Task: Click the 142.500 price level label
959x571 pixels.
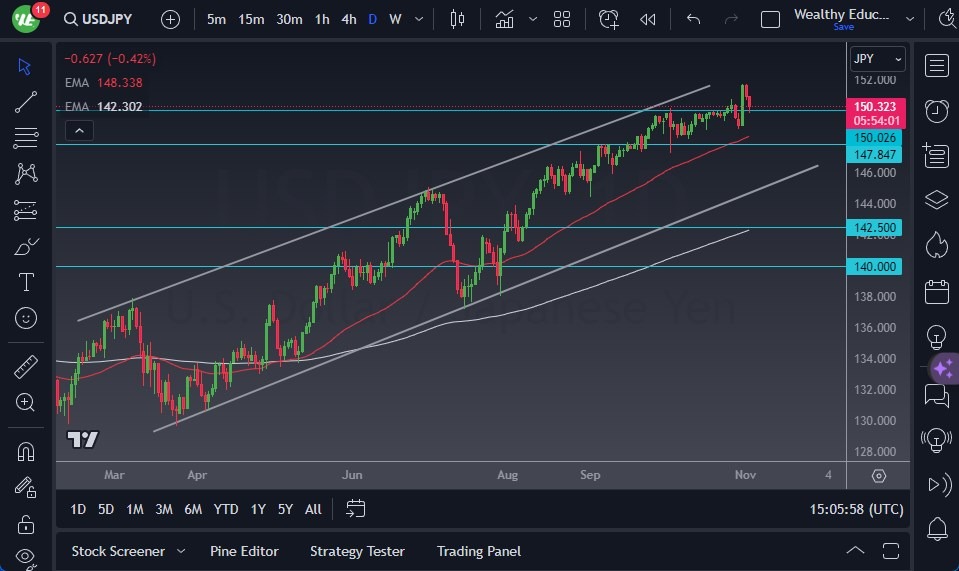Action: 876,227
